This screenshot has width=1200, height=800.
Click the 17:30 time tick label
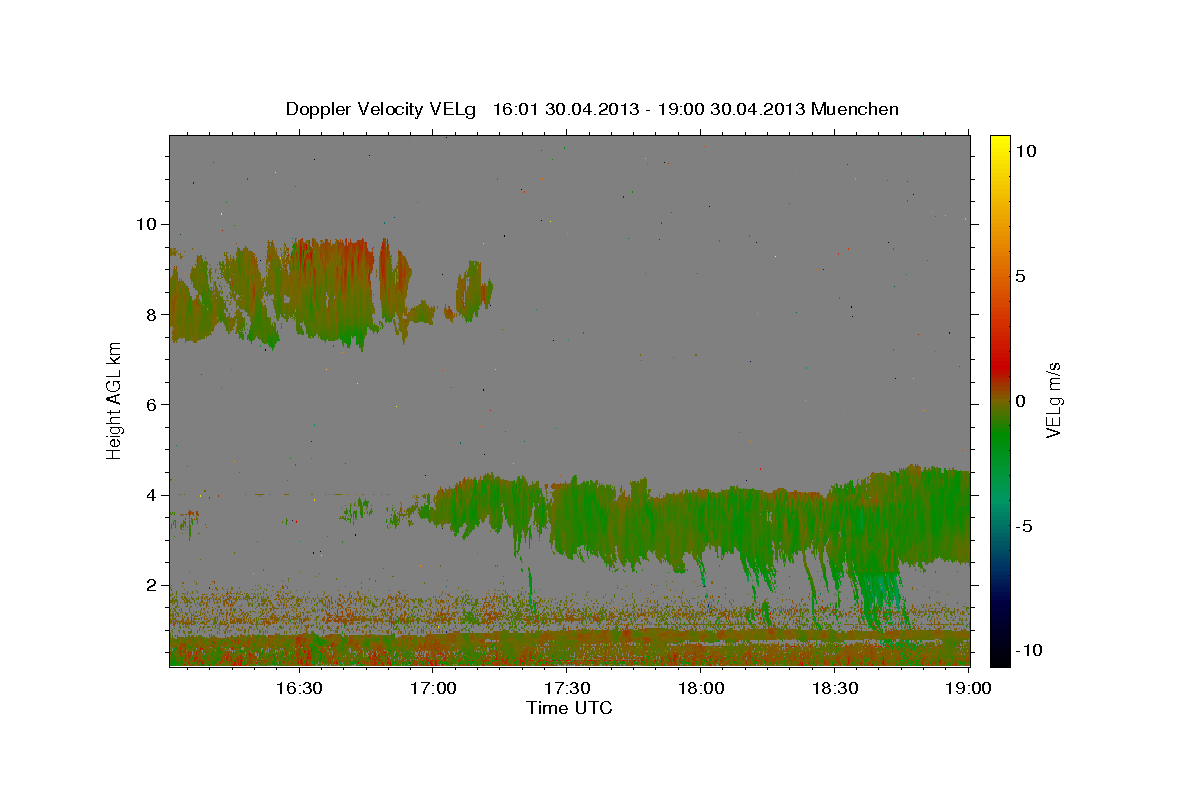pyautogui.click(x=567, y=688)
